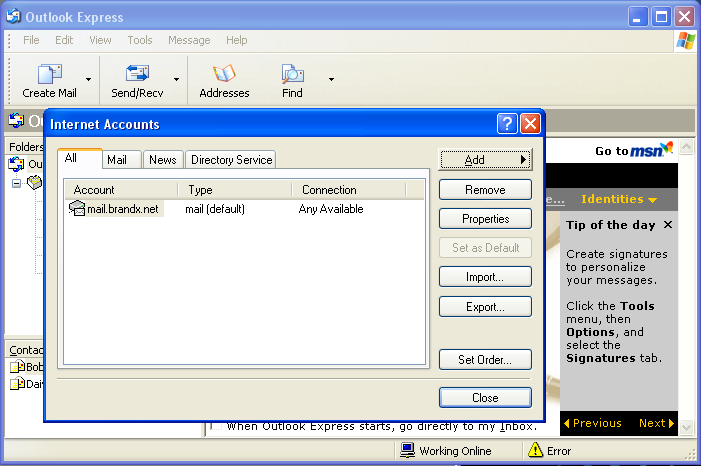Open Create Mail stationery dropdown arrow

pos(89,80)
